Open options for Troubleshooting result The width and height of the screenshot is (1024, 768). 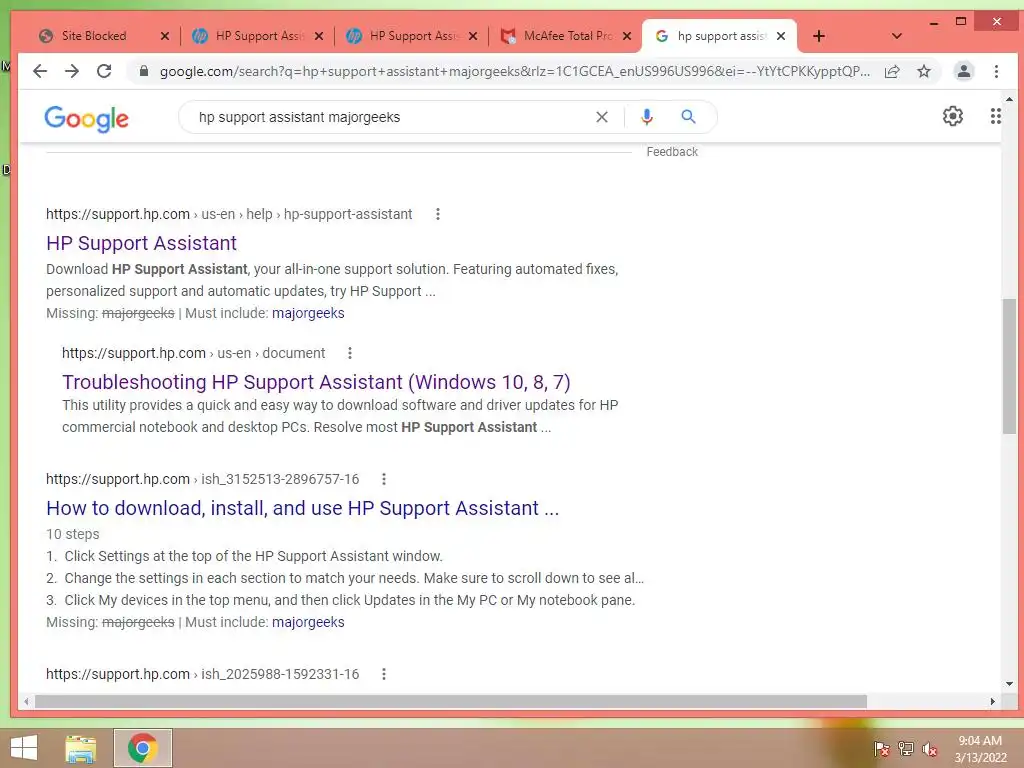tap(350, 353)
